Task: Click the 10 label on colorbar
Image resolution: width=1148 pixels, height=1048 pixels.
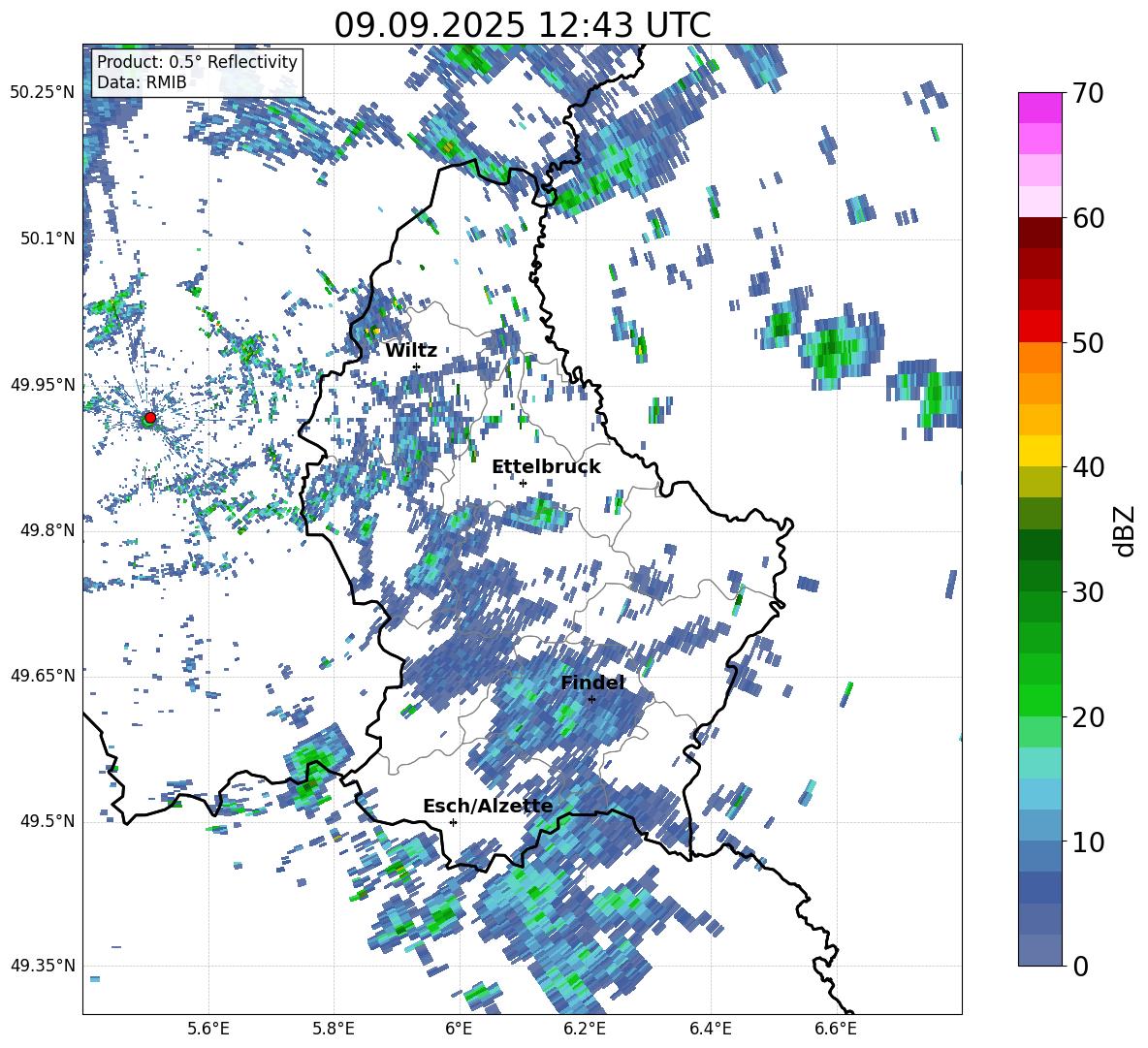Action: [x=1088, y=842]
